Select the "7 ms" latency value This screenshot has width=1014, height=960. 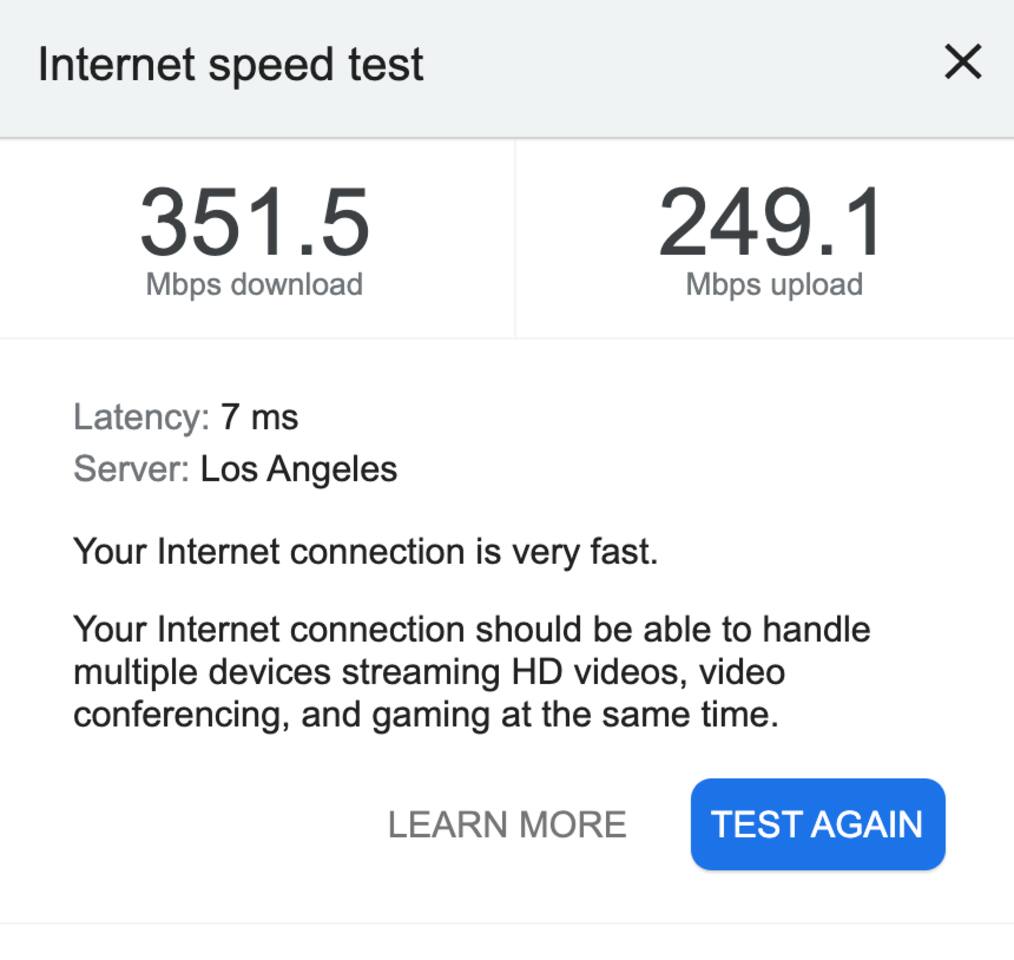pyautogui.click(x=260, y=416)
